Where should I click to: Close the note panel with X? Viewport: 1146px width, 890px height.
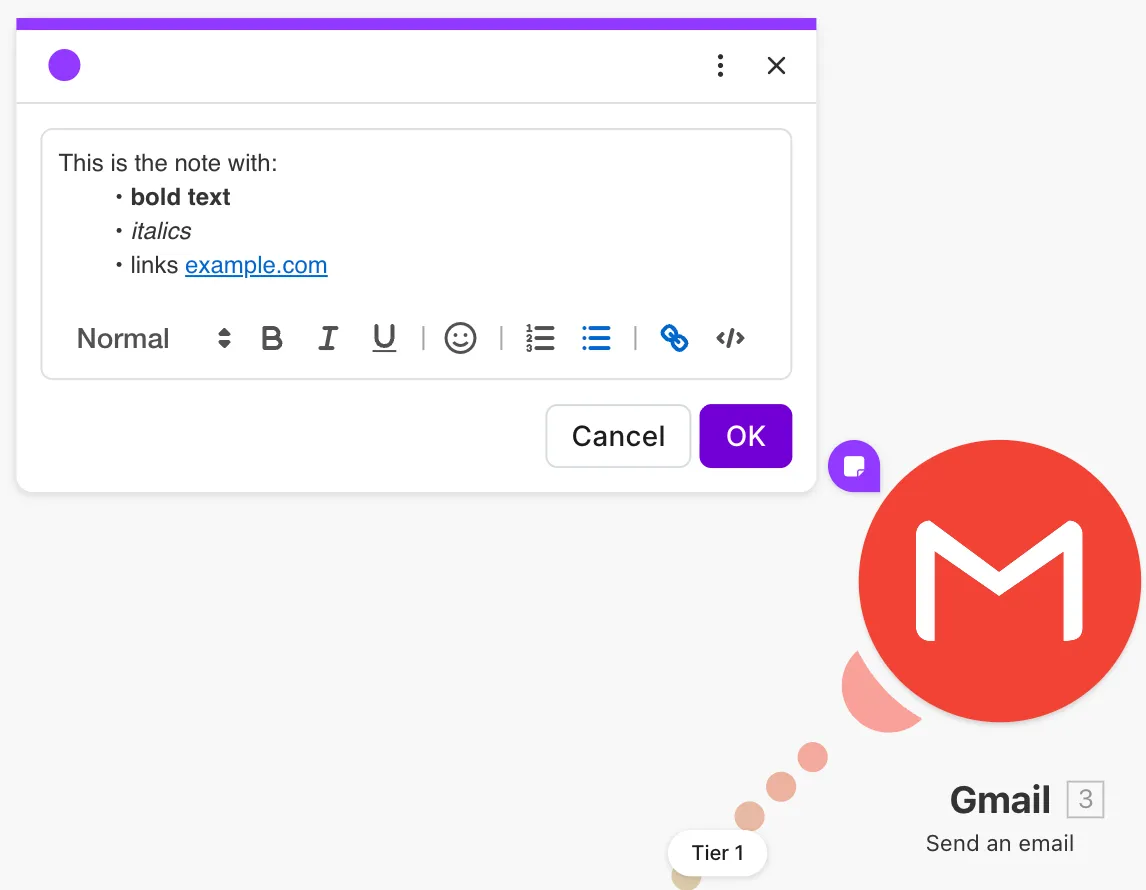[776, 66]
